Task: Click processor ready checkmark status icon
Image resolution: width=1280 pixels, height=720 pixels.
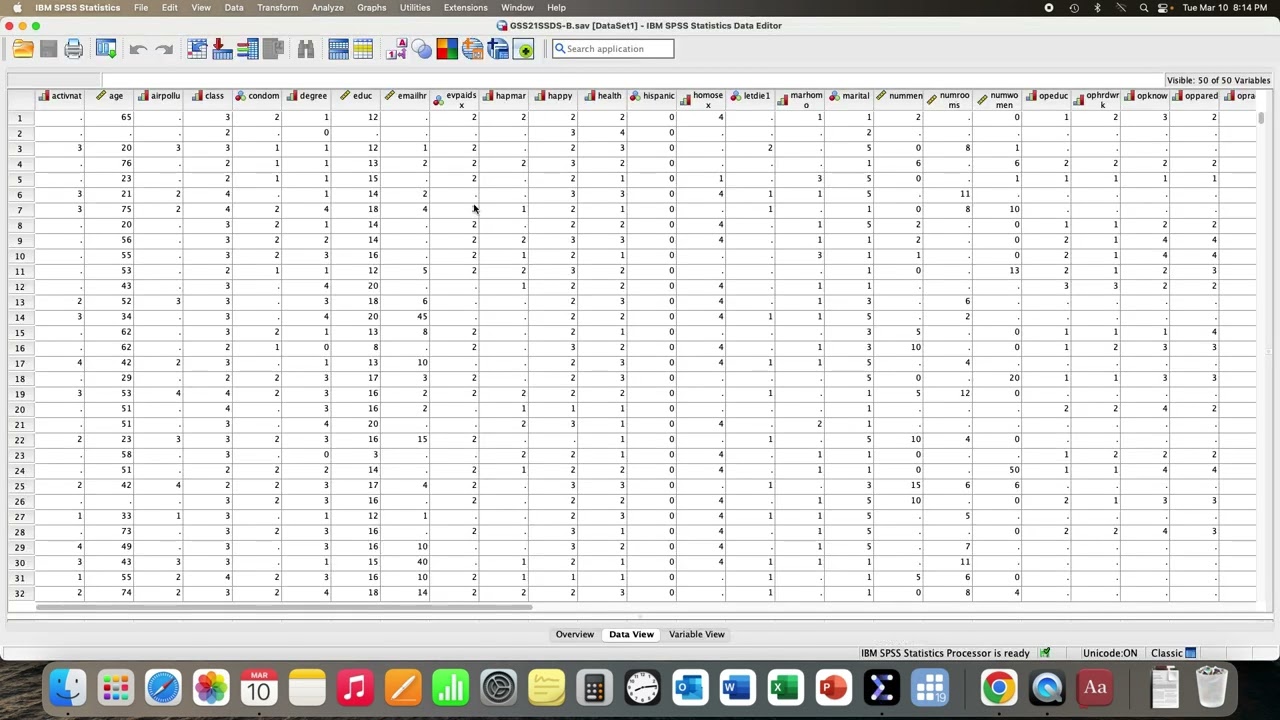Action: (1045, 653)
